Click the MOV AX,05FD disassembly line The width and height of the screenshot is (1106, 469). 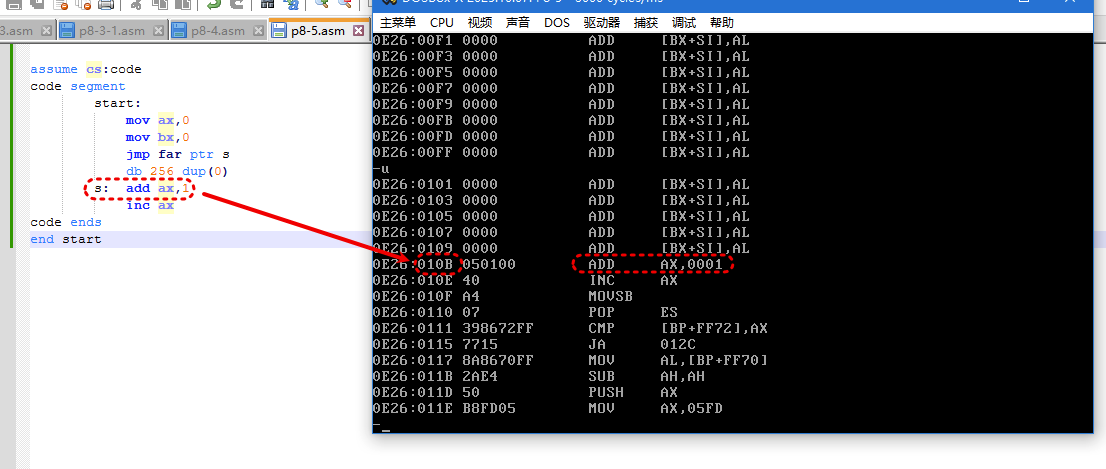click(548, 409)
